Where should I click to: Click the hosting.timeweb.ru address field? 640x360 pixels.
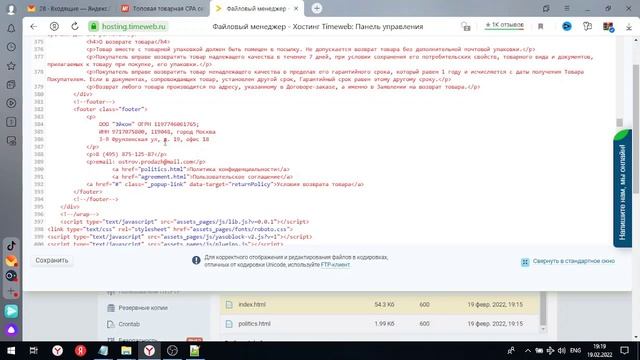pyautogui.click(x=133, y=27)
